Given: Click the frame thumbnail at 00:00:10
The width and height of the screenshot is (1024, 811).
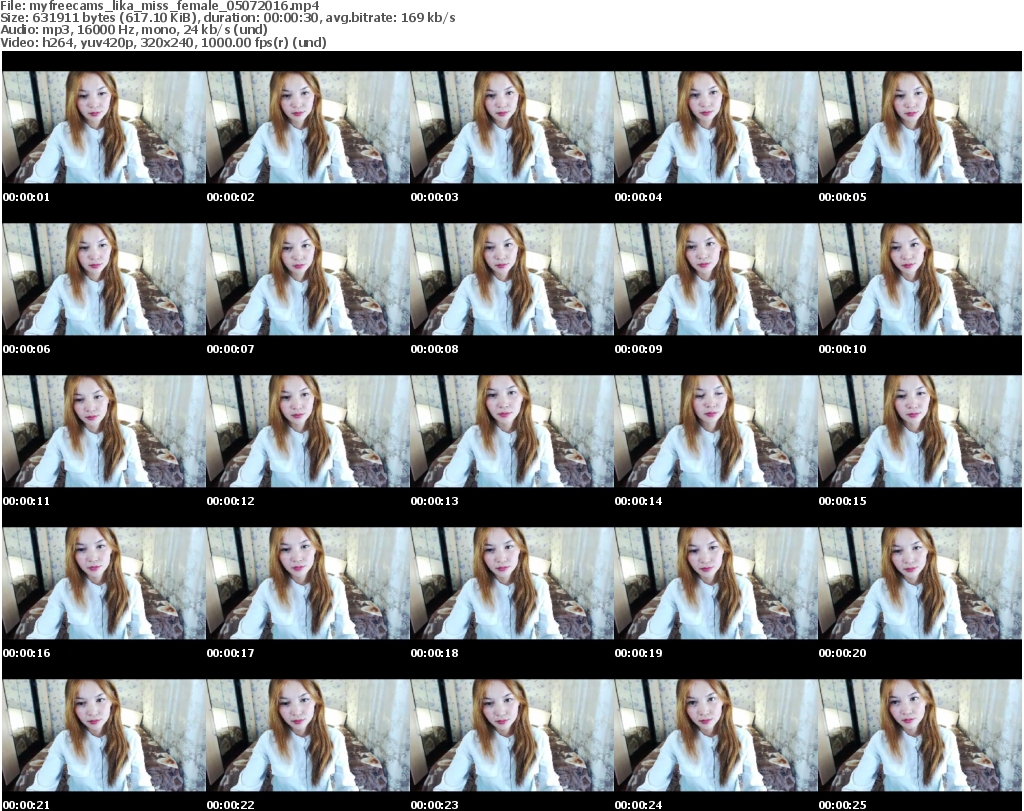Looking at the screenshot, I should [920, 279].
